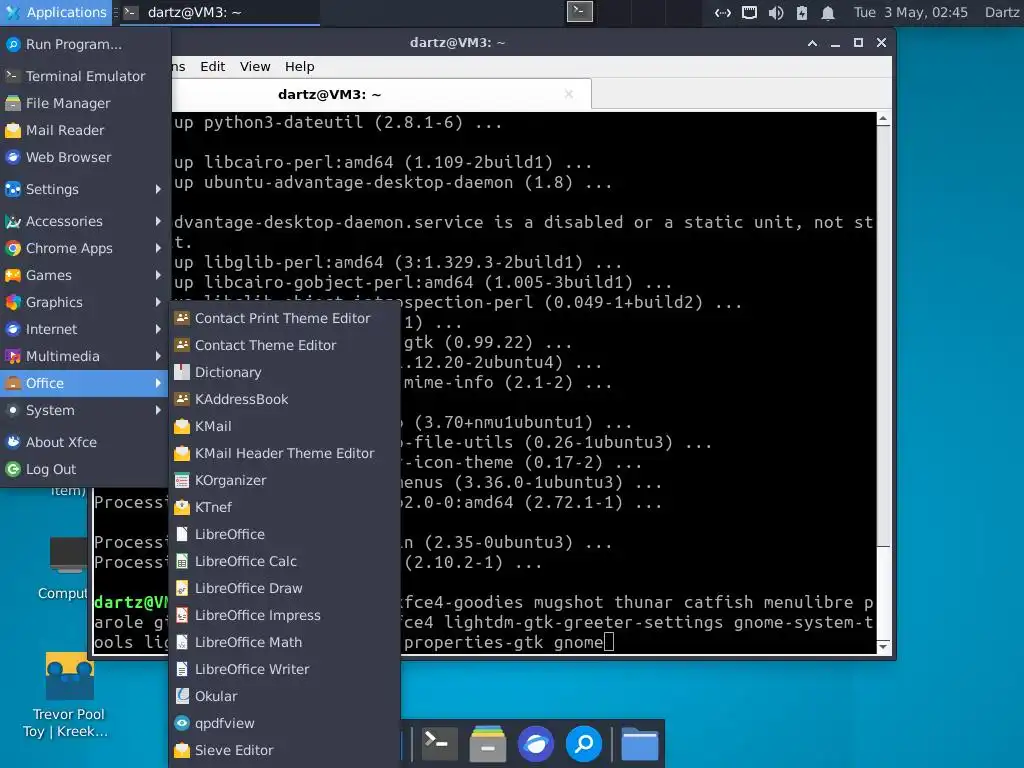Click the qpdfview eye icon
This screenshot has height=768, width=1024.
pos(182,724)
